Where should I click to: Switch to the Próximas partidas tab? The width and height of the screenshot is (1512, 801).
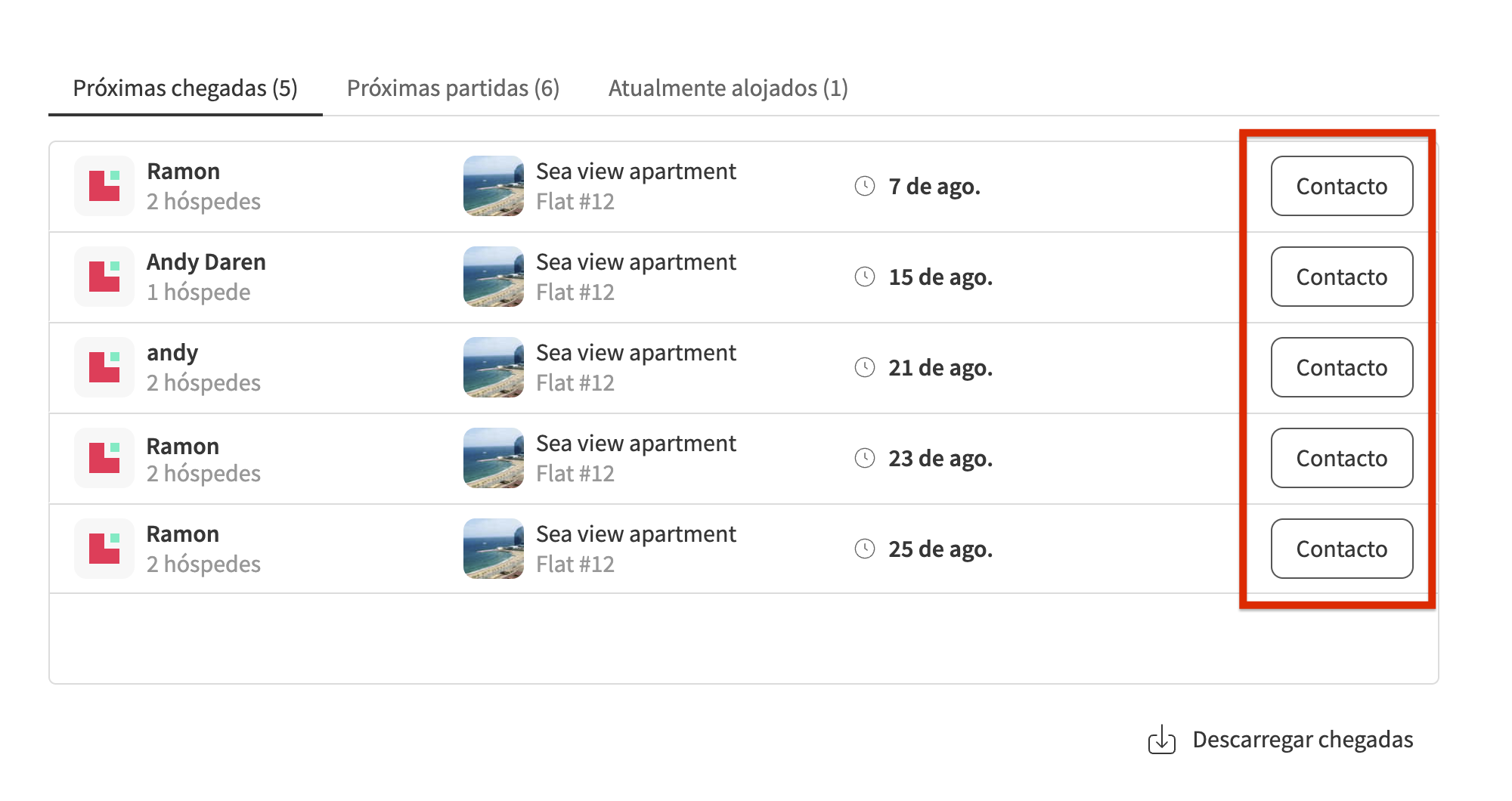[452, 88]
